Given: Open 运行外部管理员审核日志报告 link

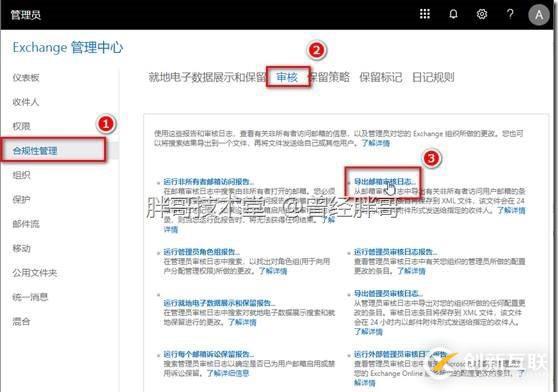Looking at the screenshot, I should point(400,354).
